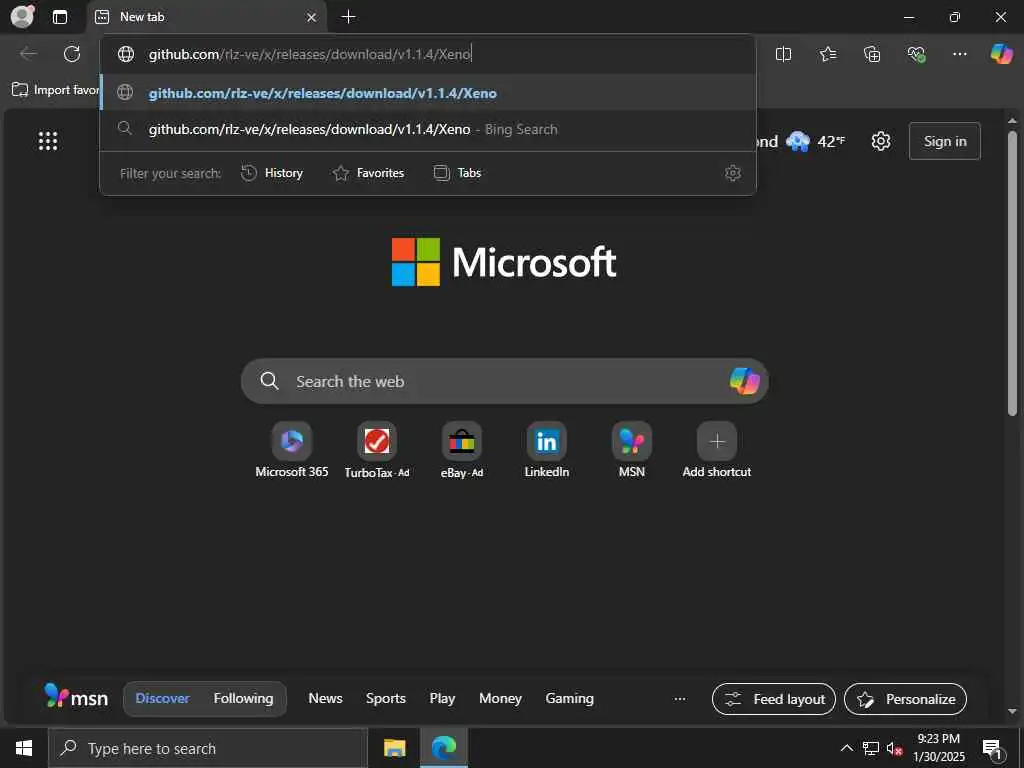Screen dimensions: 1024x768
Task: Open the MSN shortcut
Action: pyautogui.click(x=632, y=451)
